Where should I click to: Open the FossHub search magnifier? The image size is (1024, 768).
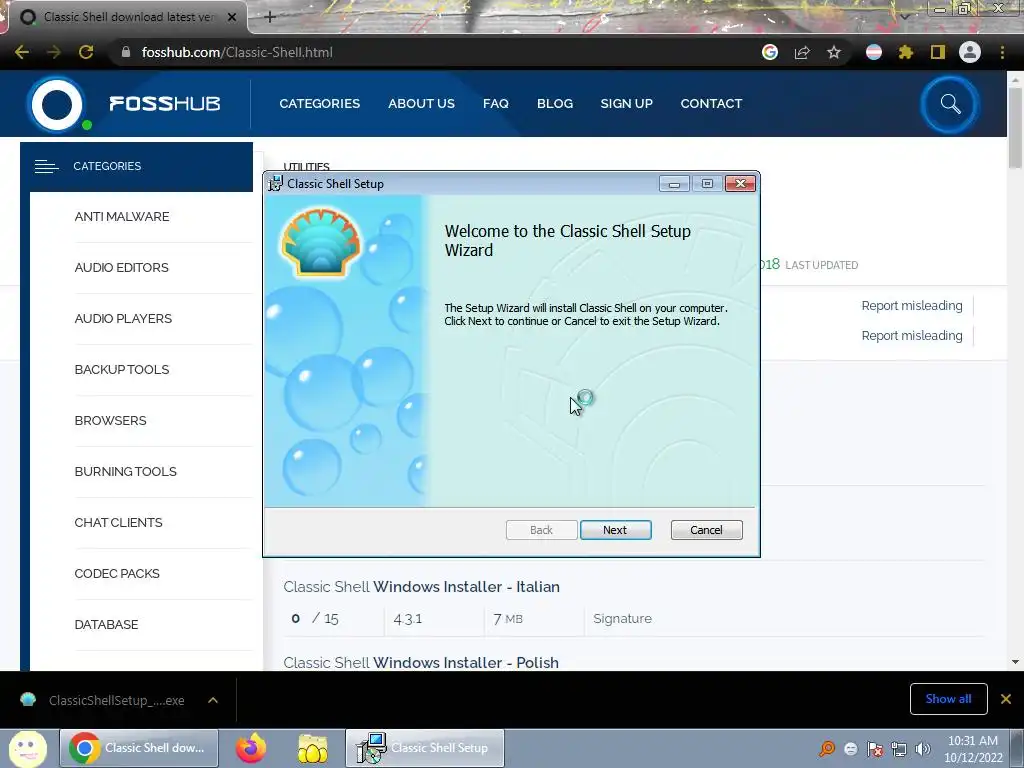click(950, 104)
